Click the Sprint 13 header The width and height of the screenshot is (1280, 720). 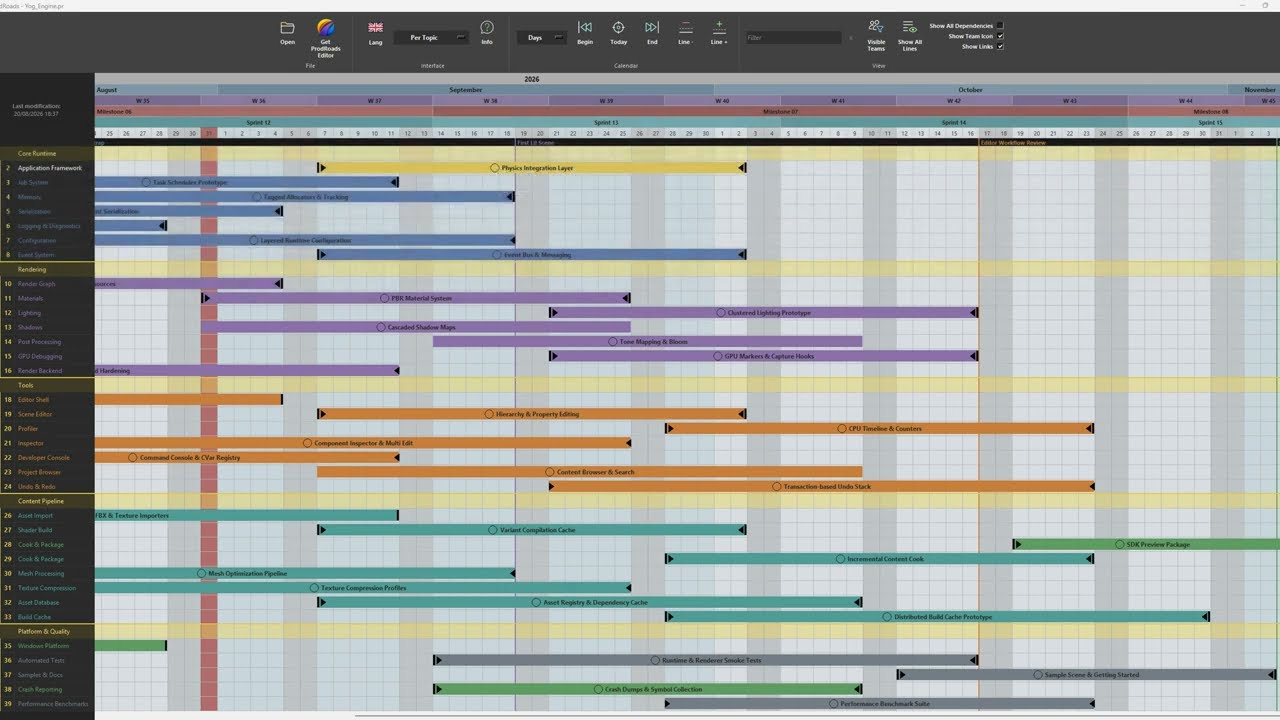[607, 123]
